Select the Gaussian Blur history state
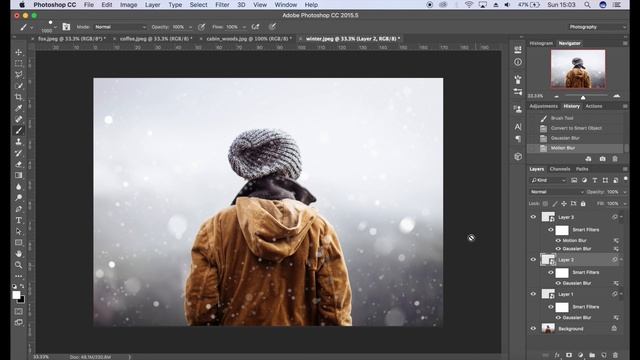The width and height of the screenshot is (640, 360). (565, 138)
